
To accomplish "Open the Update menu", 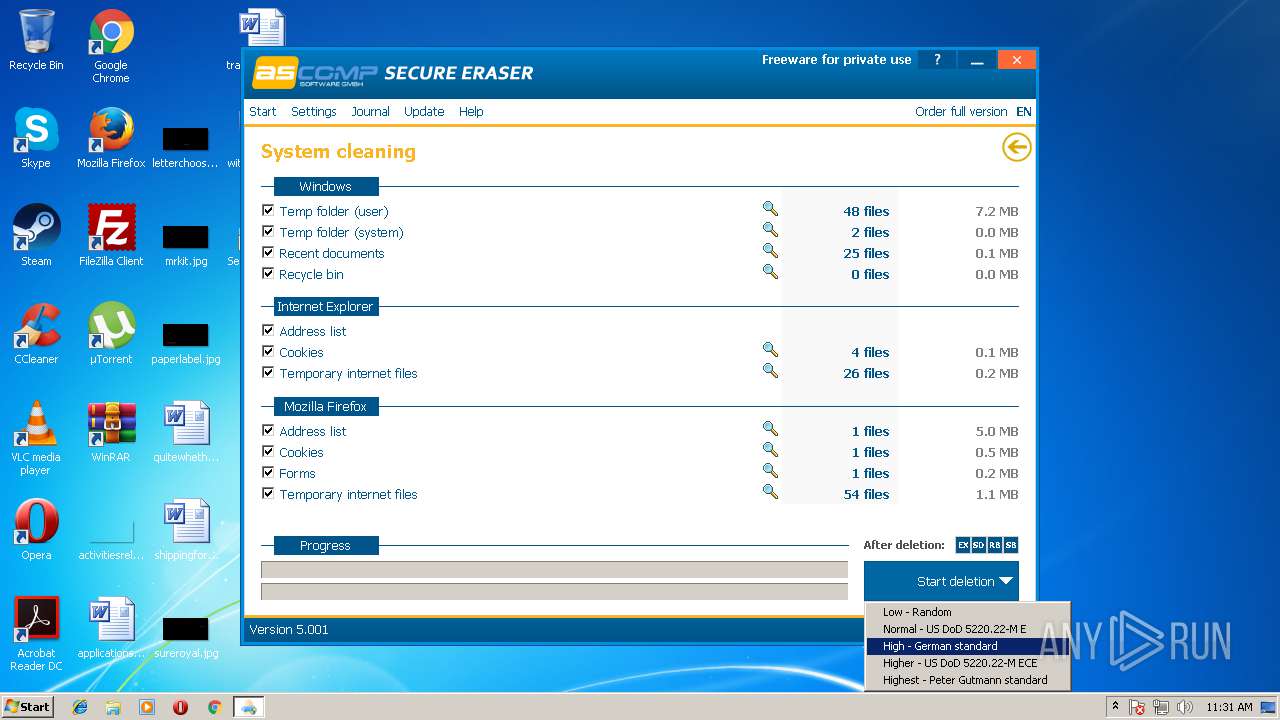I will [x=424, y=112].
